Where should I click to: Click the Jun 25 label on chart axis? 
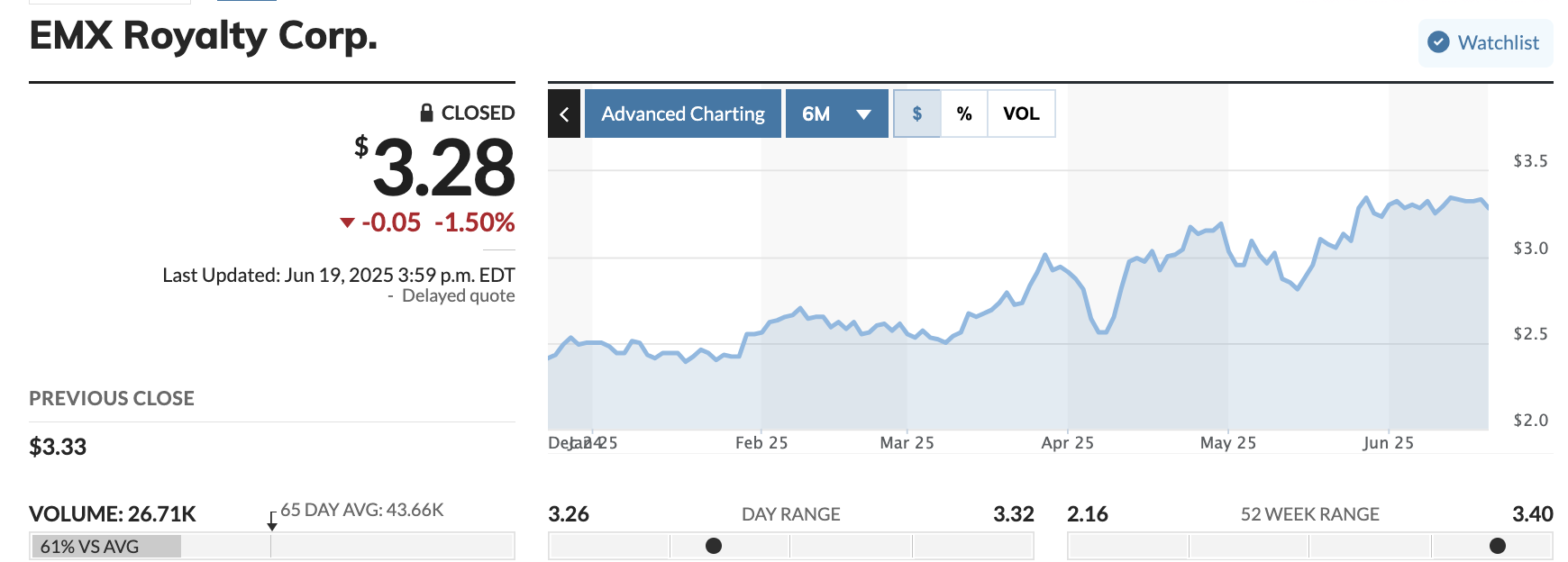coord(1388,443)
